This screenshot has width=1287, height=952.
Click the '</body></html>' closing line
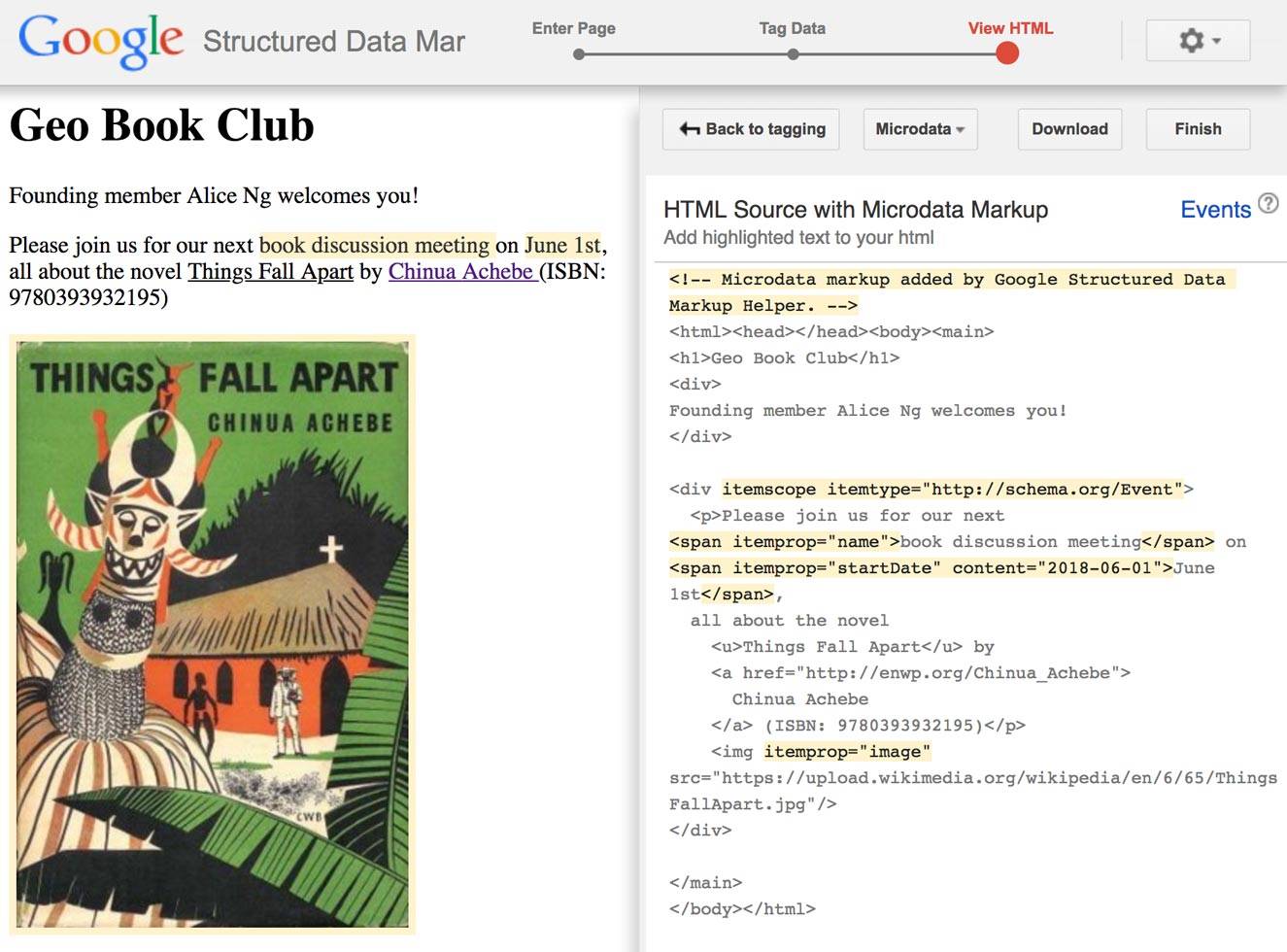[x=742, y=909]
